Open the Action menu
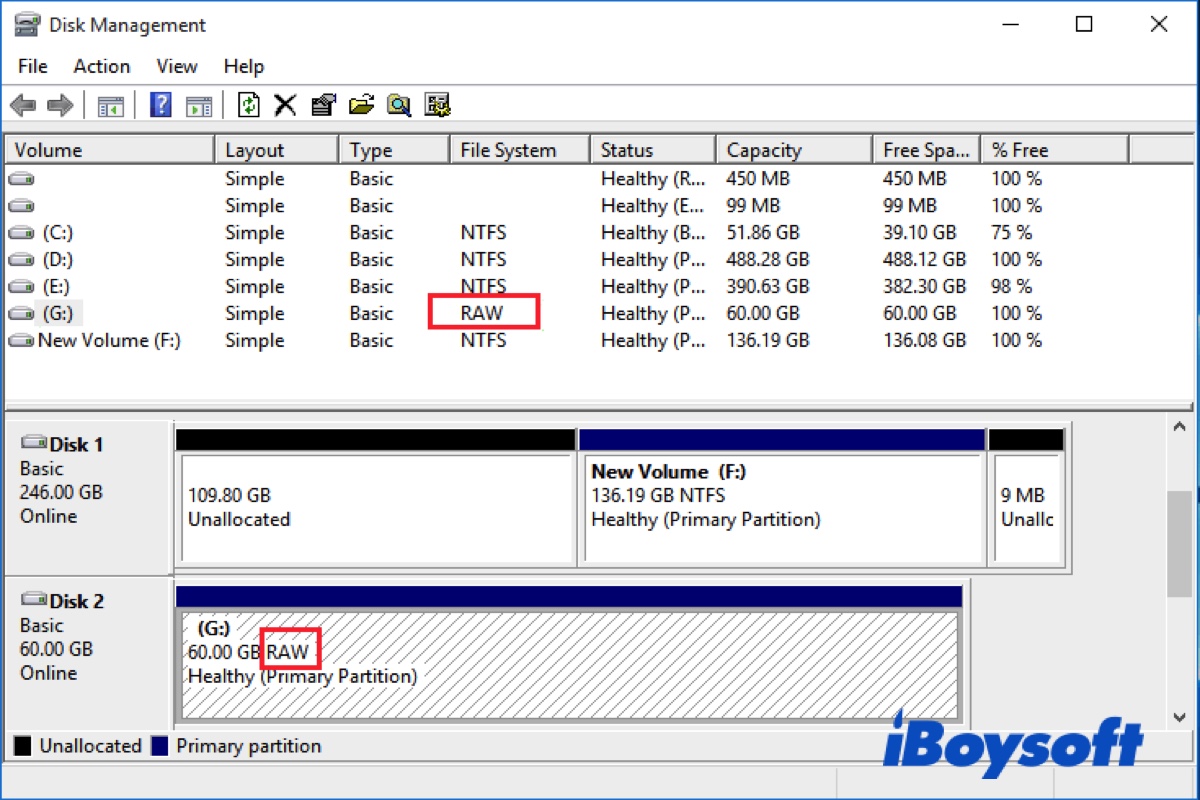 tap(101, 66)
